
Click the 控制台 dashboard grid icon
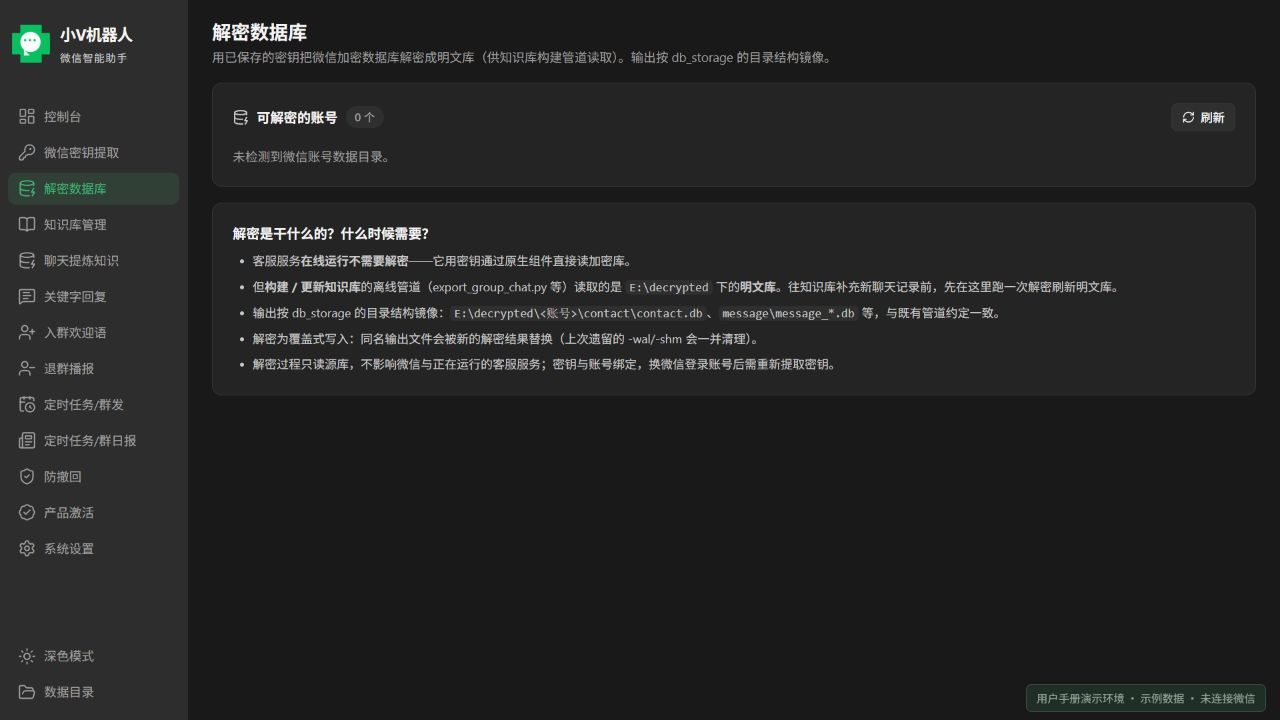pos(27,117)
